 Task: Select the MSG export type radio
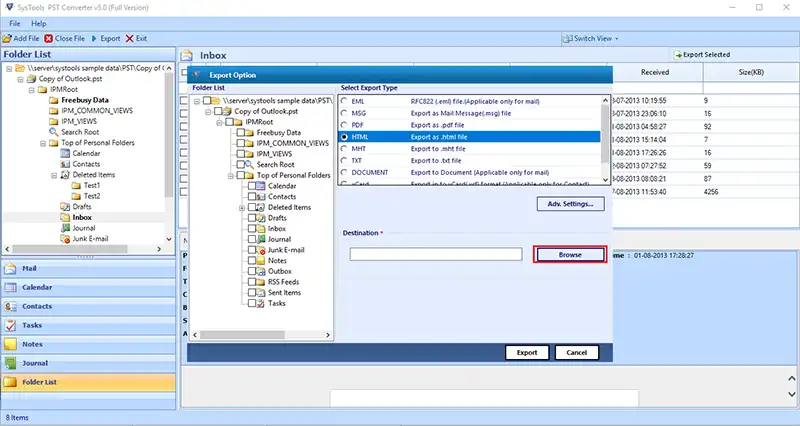tap(344, 113)
